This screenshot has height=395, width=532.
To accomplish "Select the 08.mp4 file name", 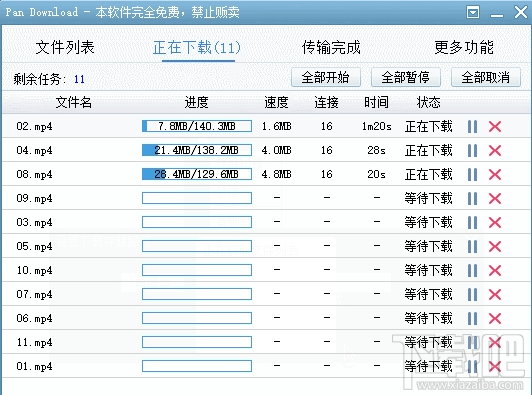I will coord(34,174).
